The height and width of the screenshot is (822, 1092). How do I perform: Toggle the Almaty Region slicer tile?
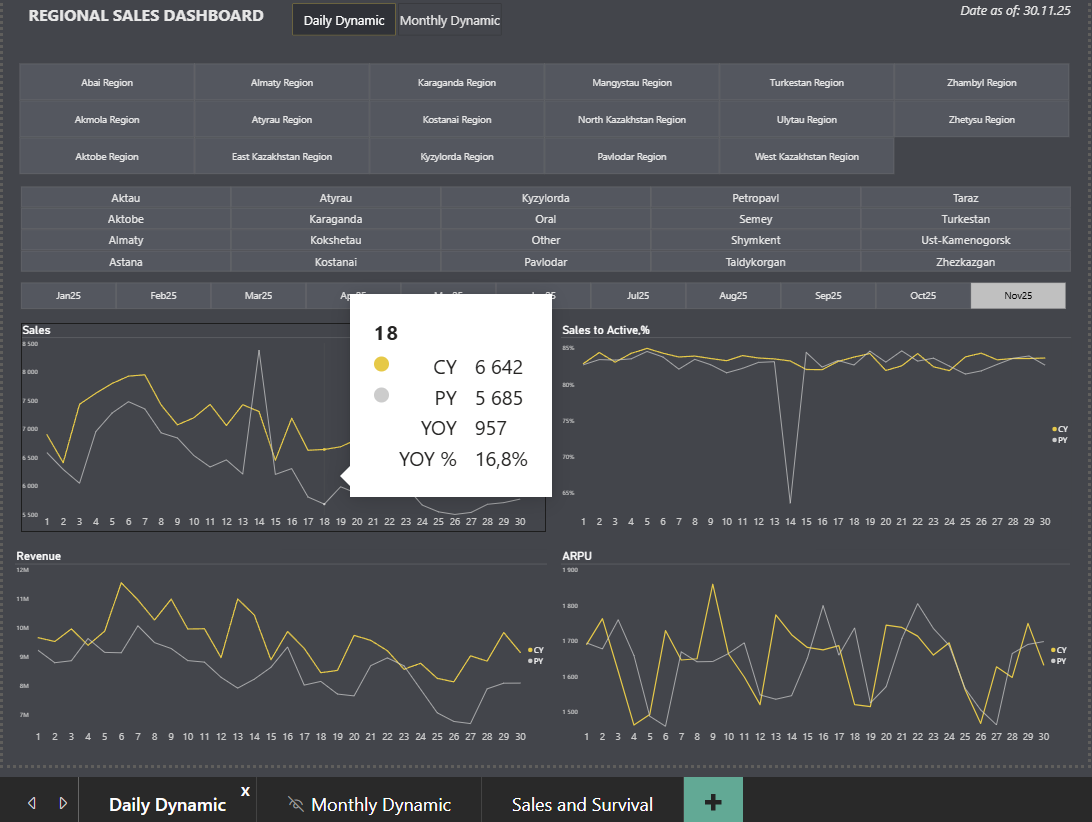pyautogui.click(x=282, y=83)
